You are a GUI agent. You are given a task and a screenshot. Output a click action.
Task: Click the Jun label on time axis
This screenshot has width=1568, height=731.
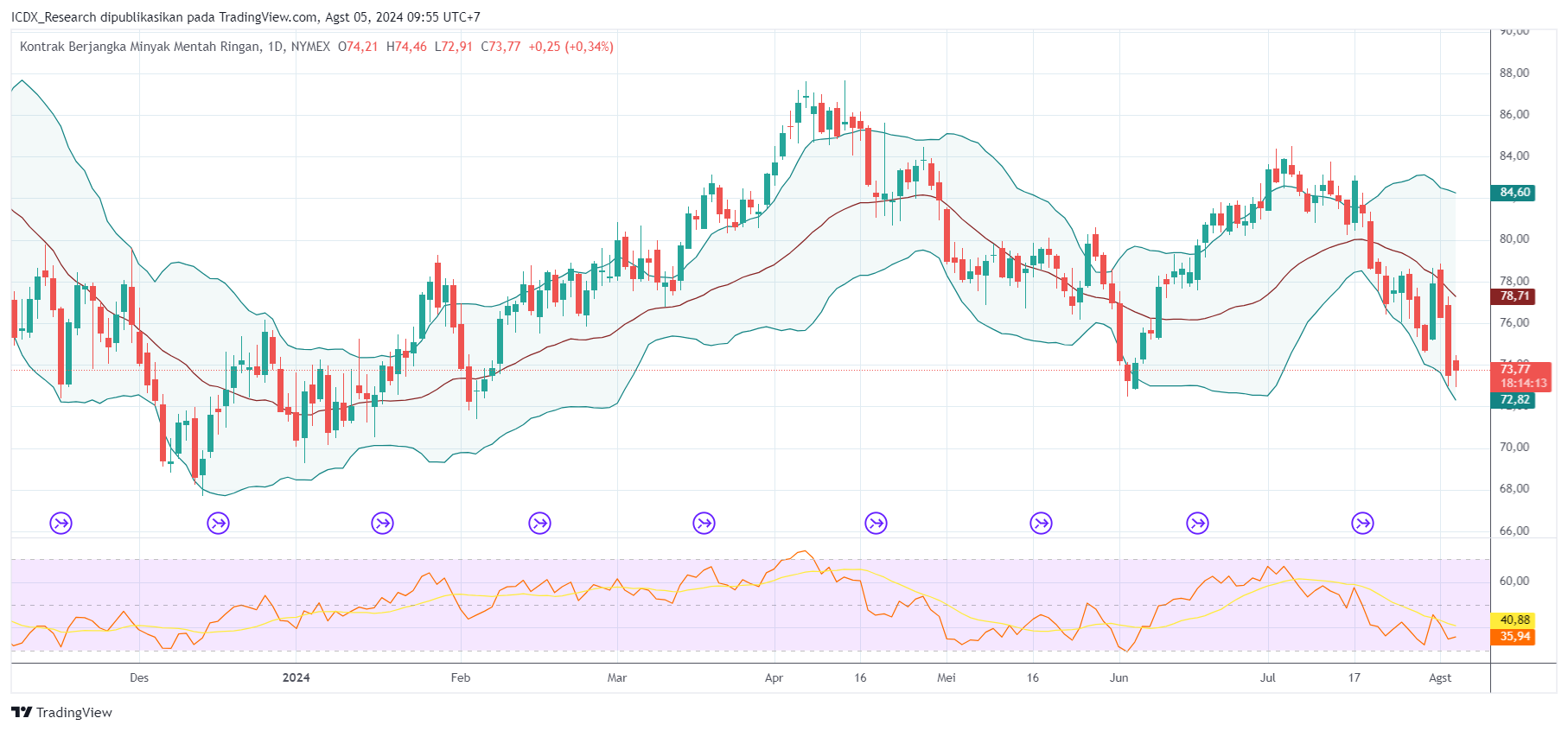[1119, 677]
